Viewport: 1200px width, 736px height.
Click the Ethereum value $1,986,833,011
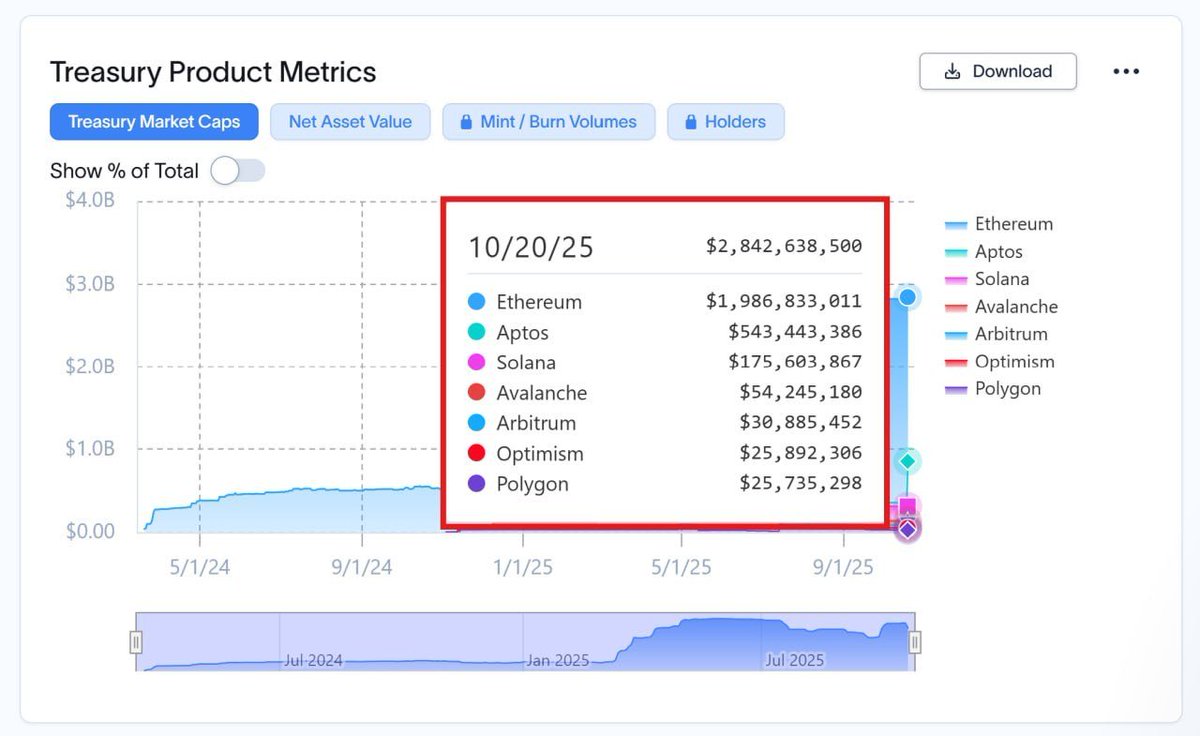click(x=784, y=302)
